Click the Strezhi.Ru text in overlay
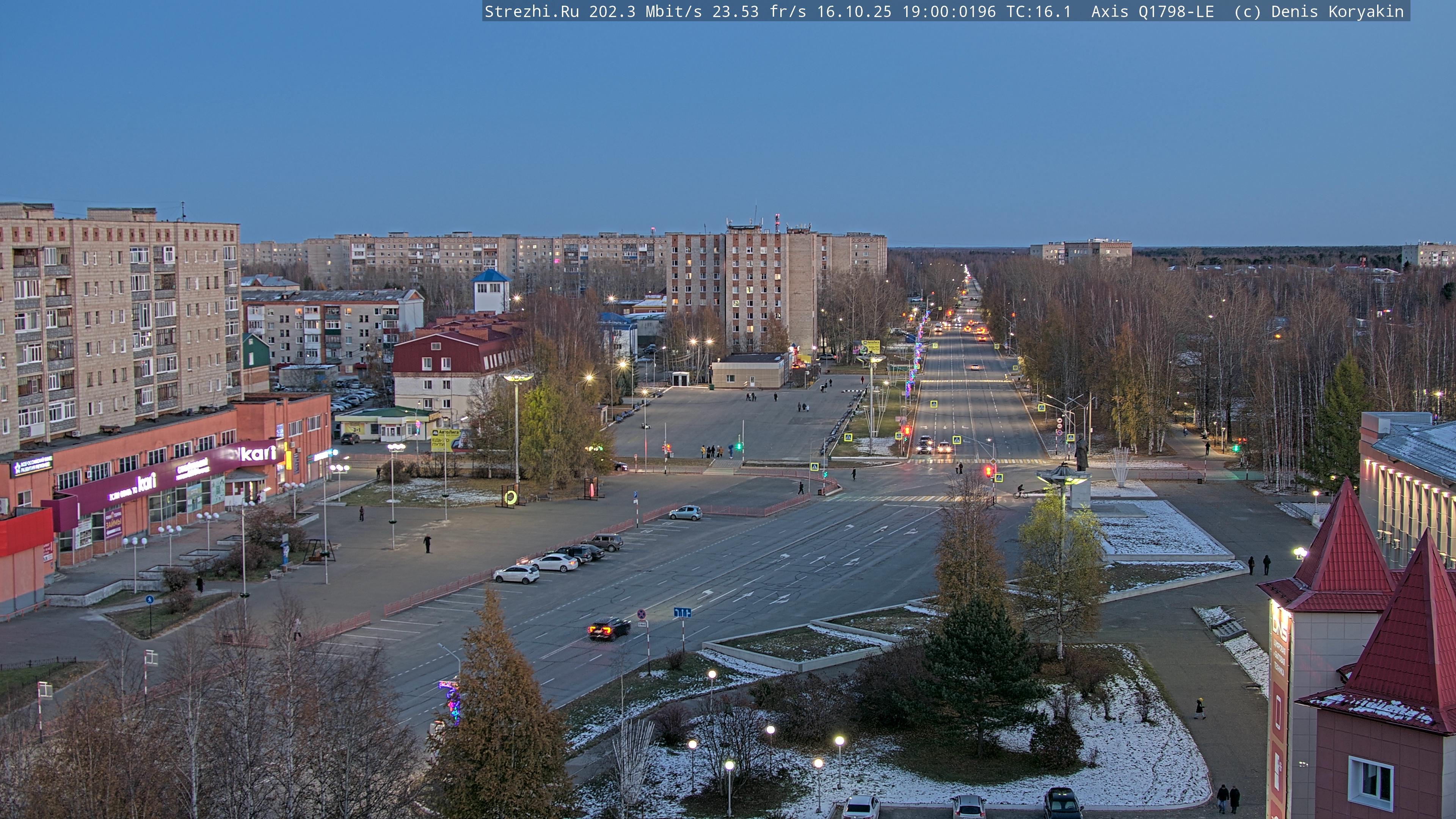Image resolution: width=1456 pixels, height=819 pixels. [531, 11]
